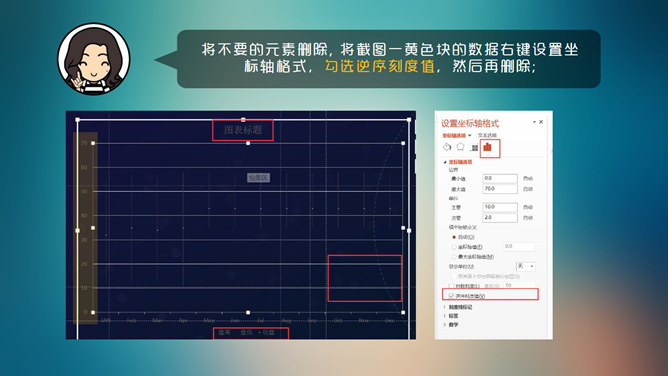Screen dimensions: 668x376
Task: Open the Fill & Line paint bucket tab
Action: tap(447, 147)
